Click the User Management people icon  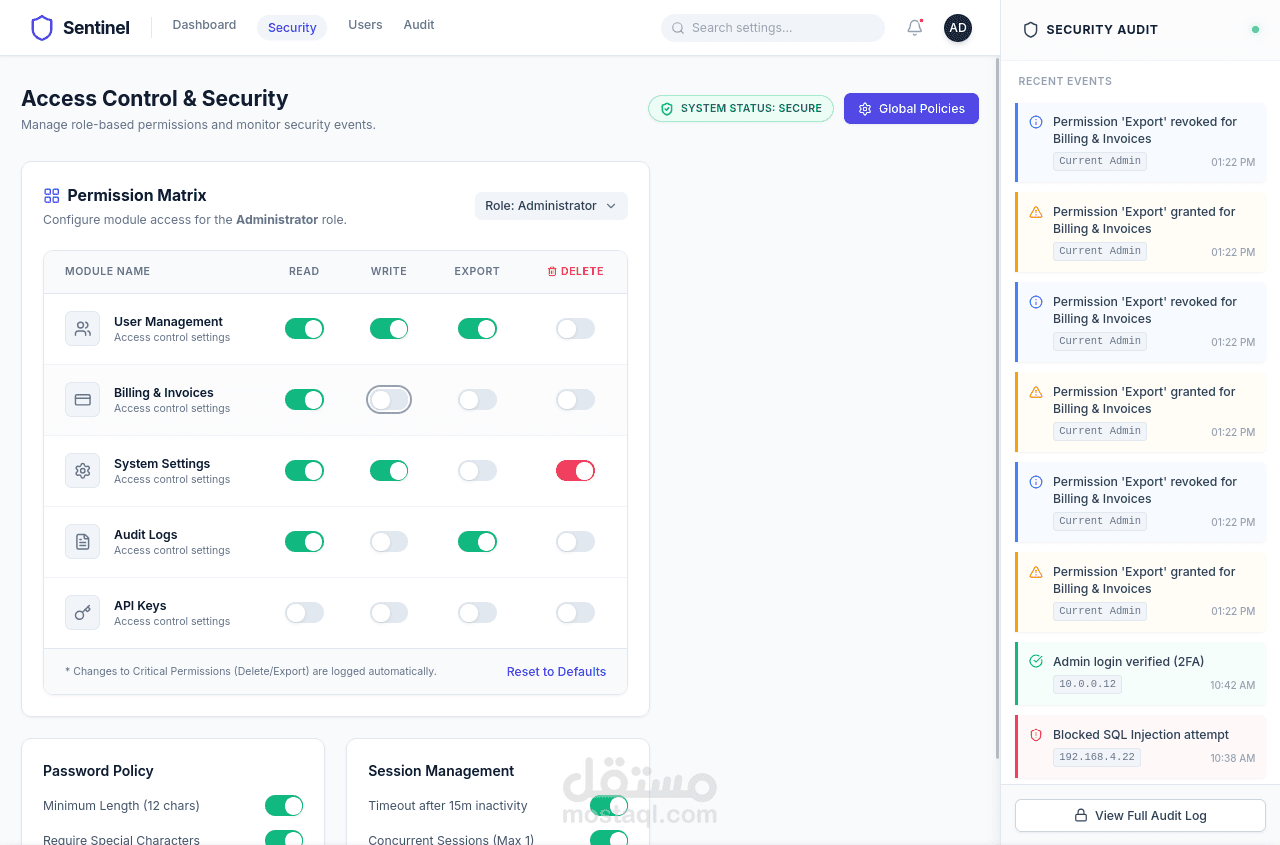(83, 329)
